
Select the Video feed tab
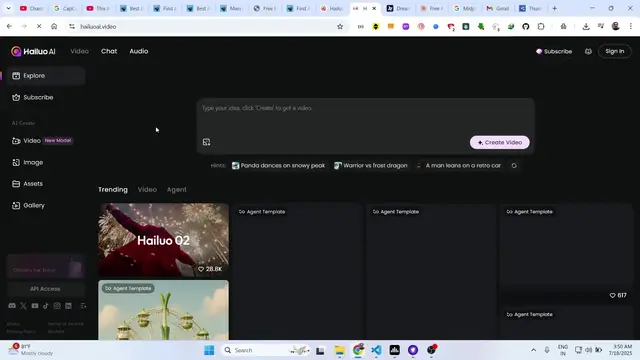pos(147,190)
